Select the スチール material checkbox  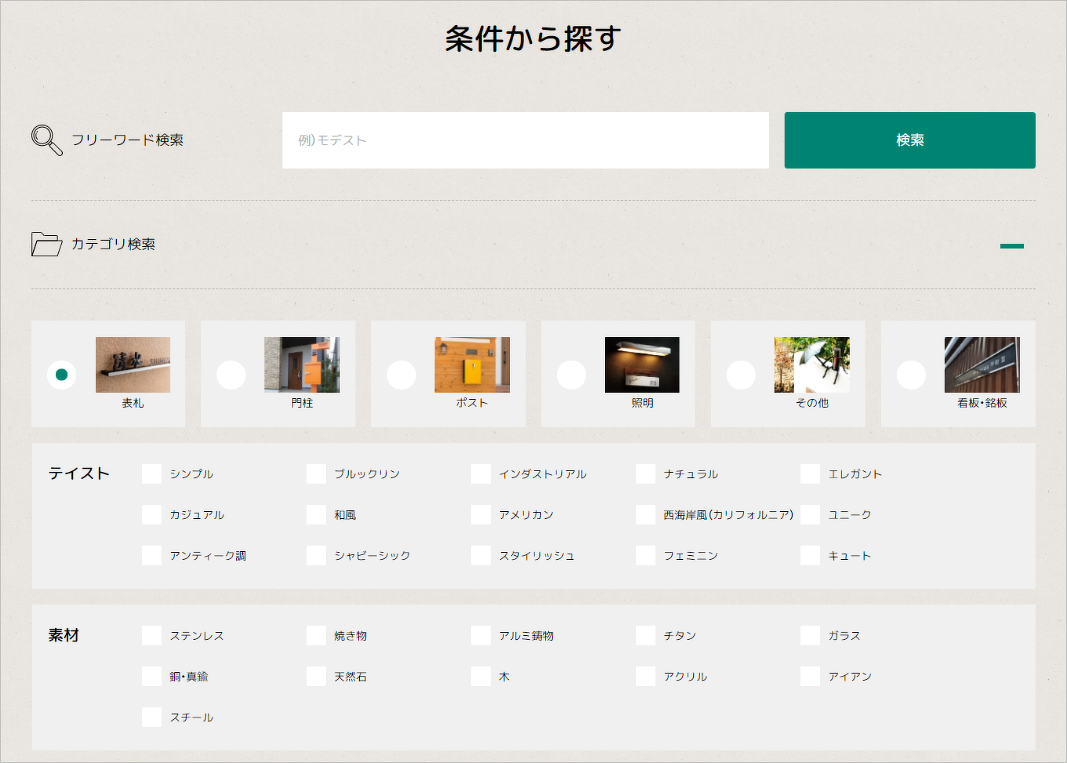point(152,717)
